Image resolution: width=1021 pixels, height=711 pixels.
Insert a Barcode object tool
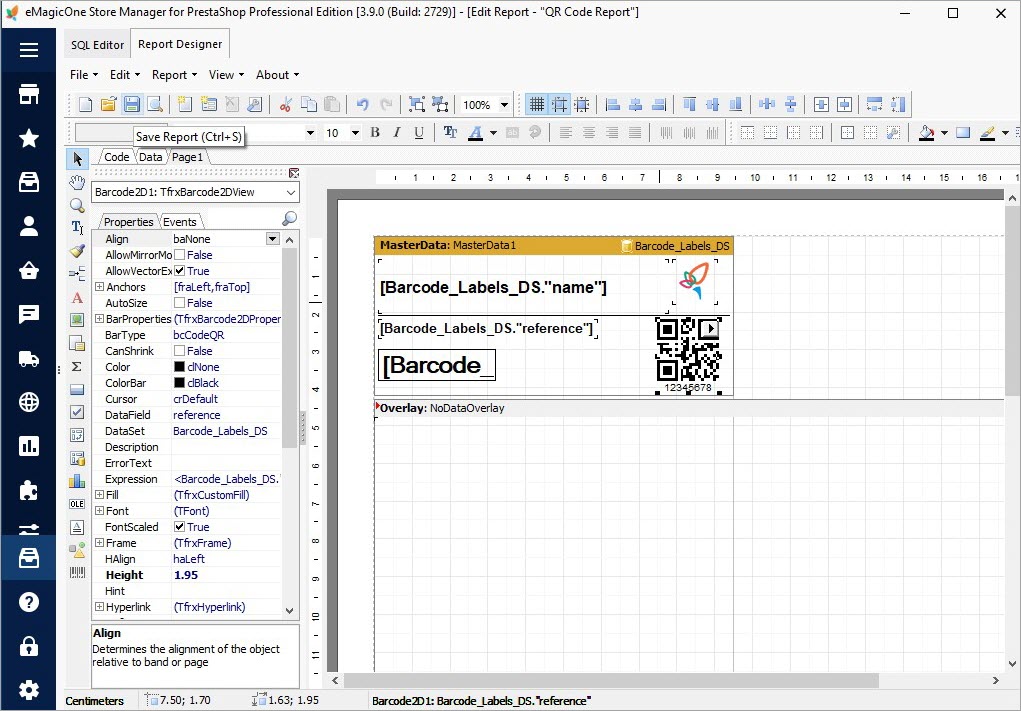coord(77,572)
